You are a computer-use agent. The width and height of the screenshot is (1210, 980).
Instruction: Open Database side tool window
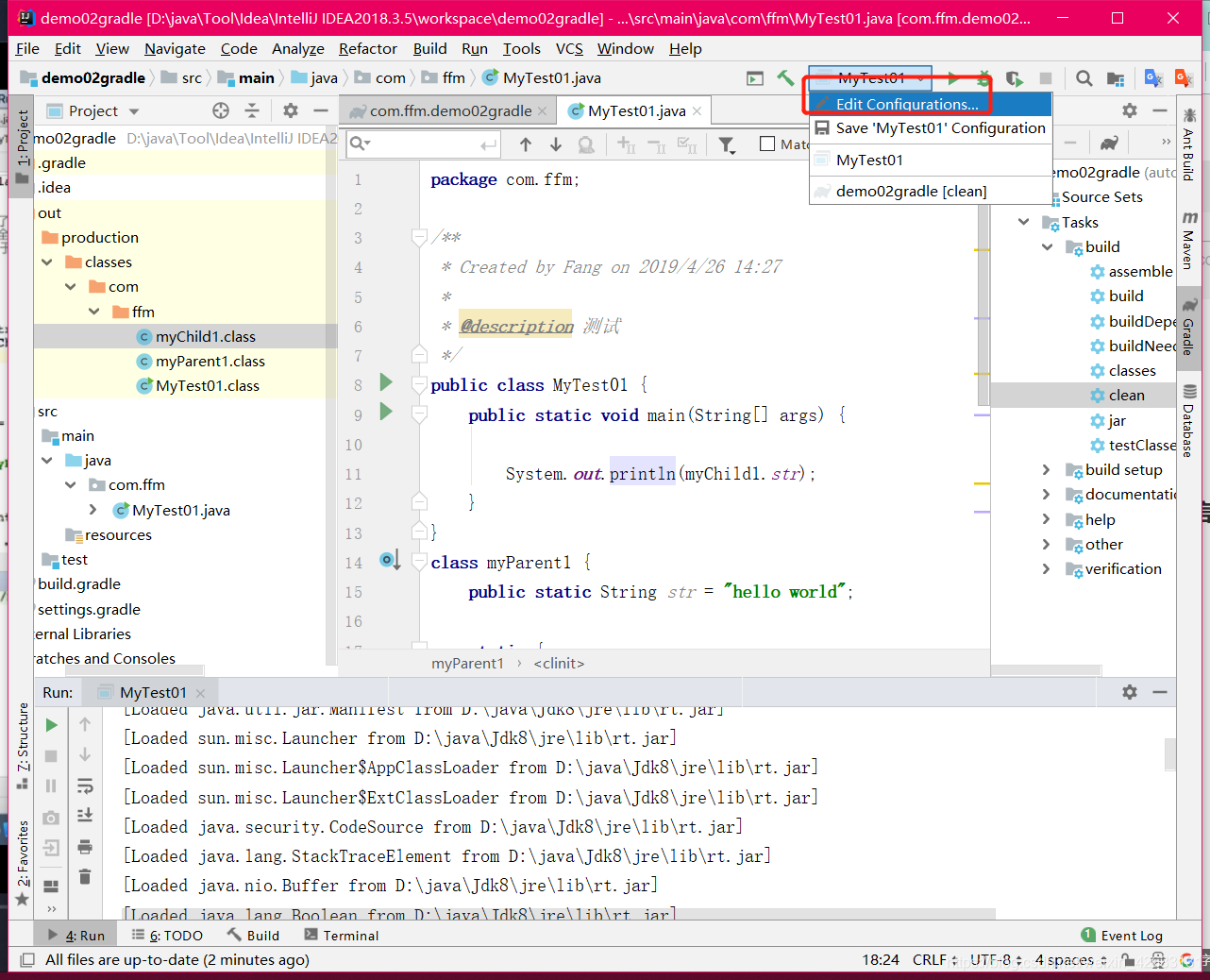click(x=1189, y=420)
